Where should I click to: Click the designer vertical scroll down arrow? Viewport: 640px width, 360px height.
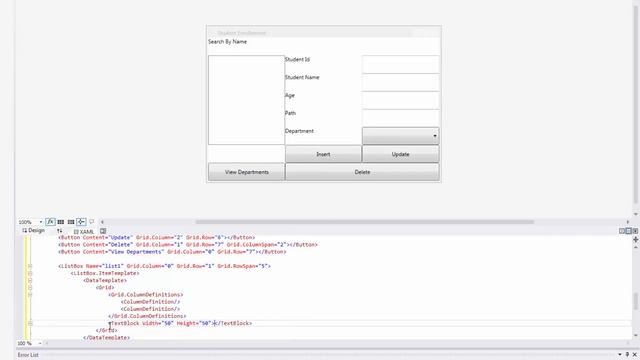click(636, 214)
